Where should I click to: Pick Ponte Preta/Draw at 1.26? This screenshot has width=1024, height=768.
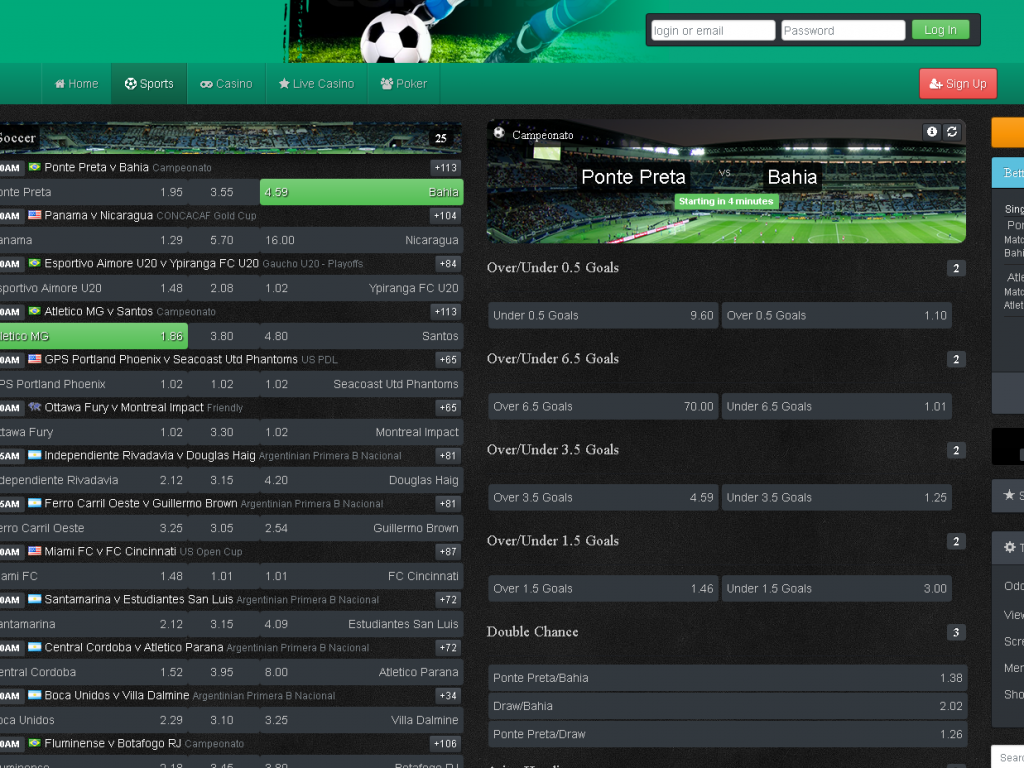(x=728, y=734)
